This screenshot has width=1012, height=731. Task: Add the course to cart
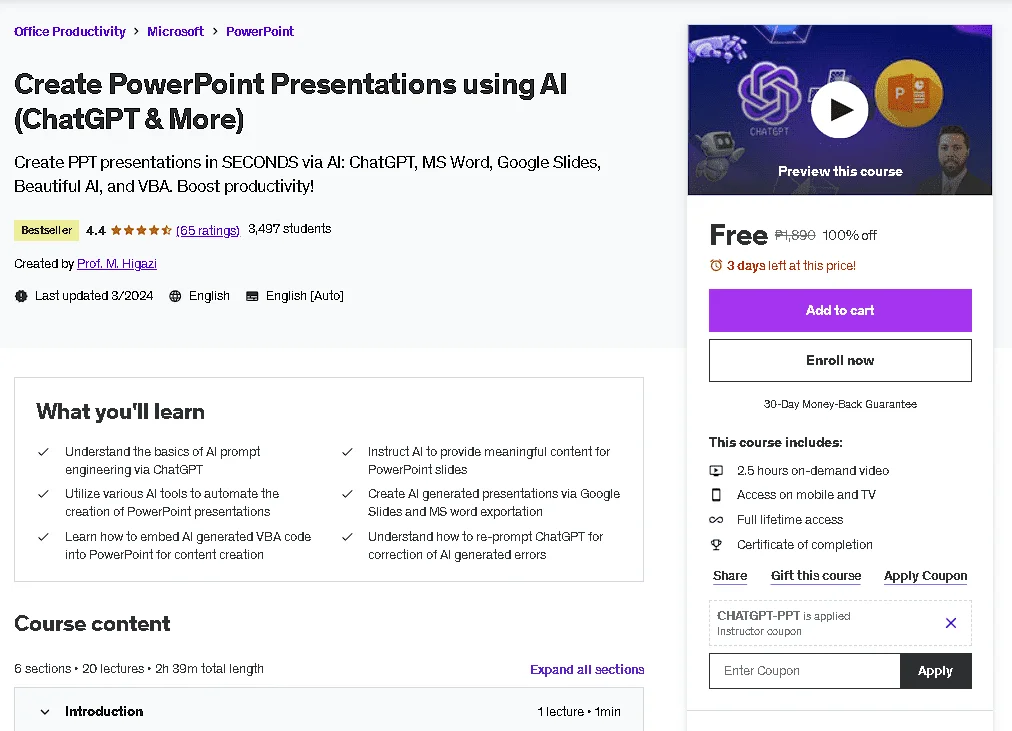click(x=840, y=310)
